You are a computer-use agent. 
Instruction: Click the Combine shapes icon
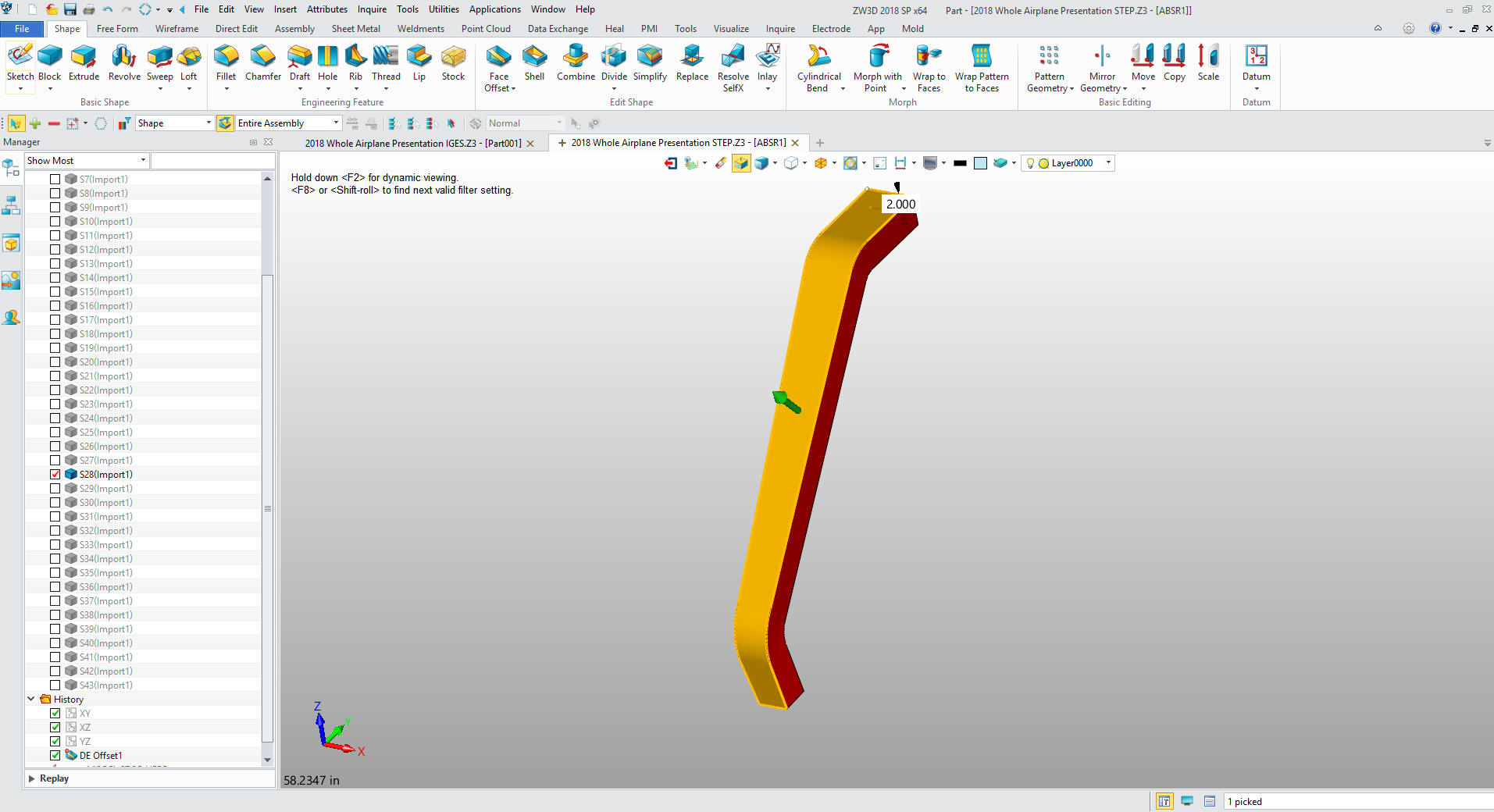(x=576, y=62)
